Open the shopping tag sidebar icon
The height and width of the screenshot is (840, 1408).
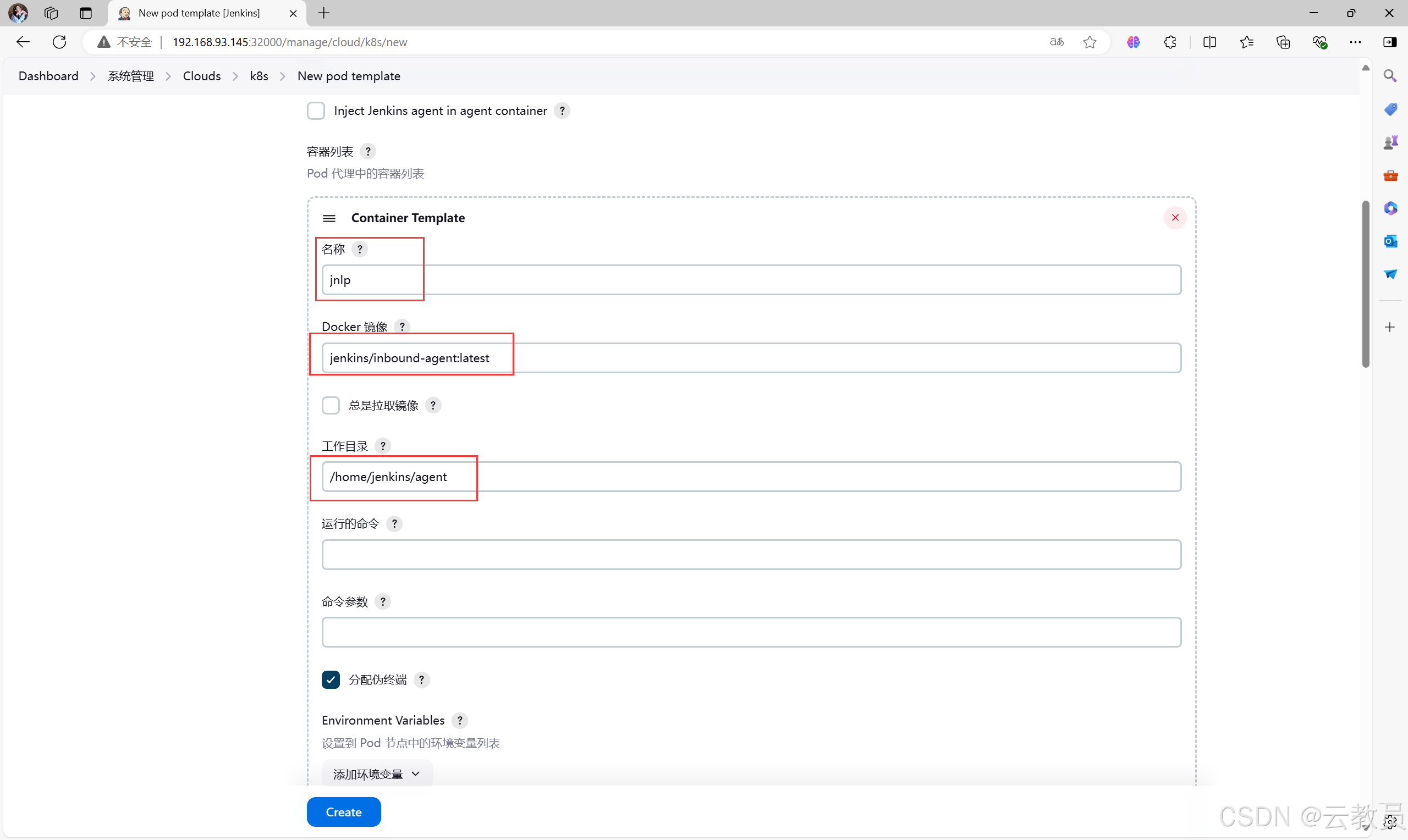[1390, 109]
